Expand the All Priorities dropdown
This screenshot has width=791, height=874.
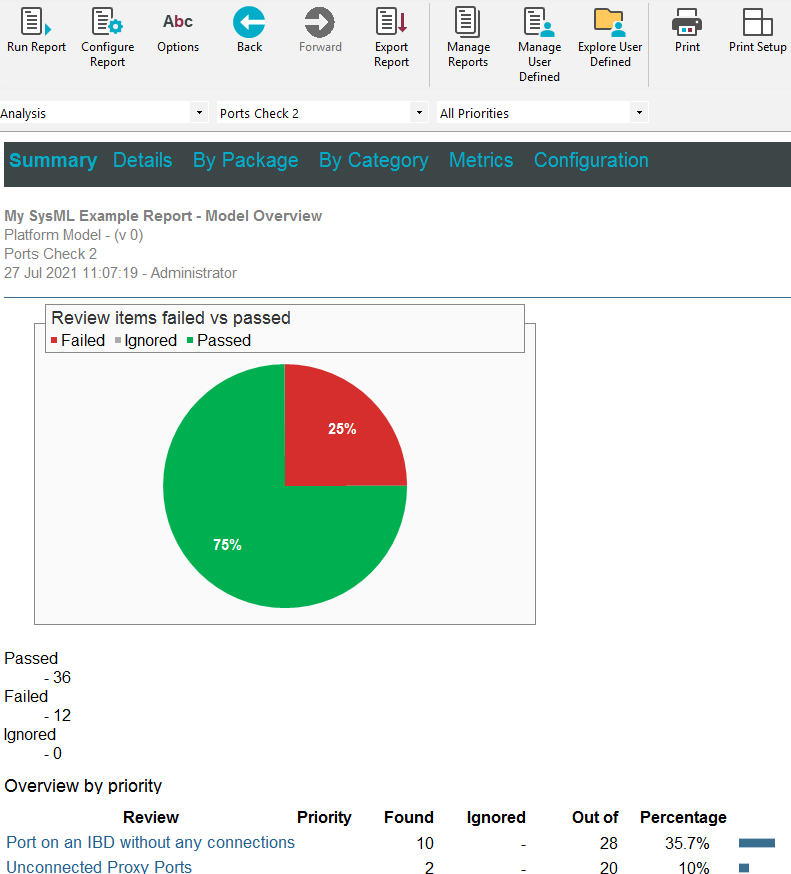tap(639, 113)
